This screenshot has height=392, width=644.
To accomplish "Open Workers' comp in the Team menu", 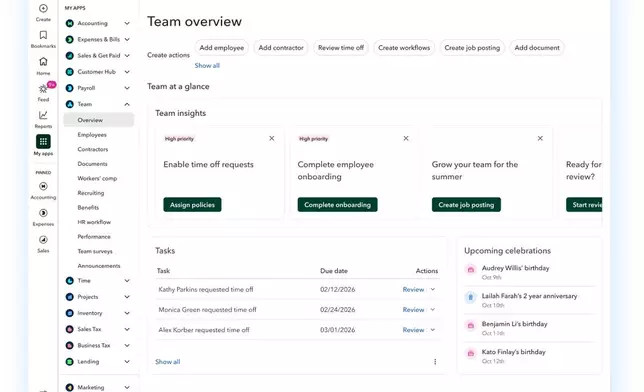I will point(97,178).
